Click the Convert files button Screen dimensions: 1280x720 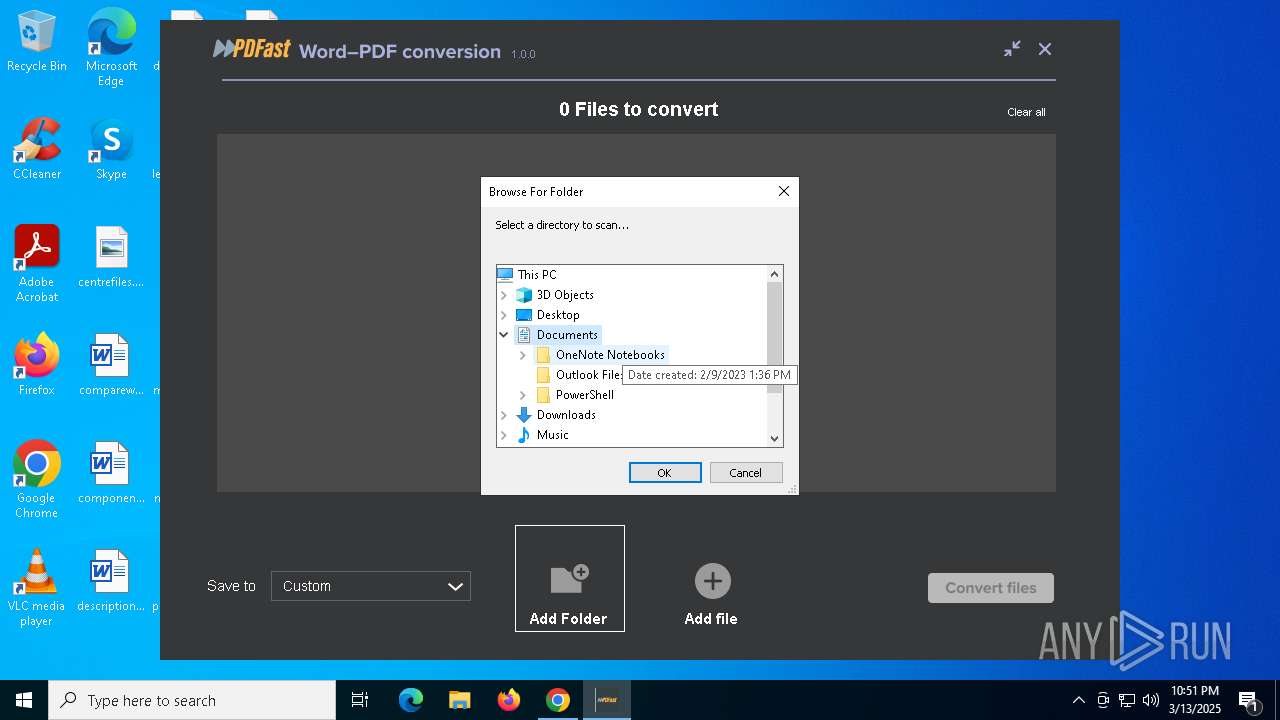(991, 588)
